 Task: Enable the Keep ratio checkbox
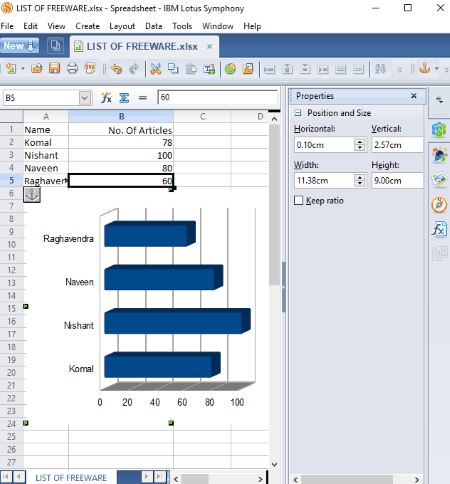(x=299, y=200)
